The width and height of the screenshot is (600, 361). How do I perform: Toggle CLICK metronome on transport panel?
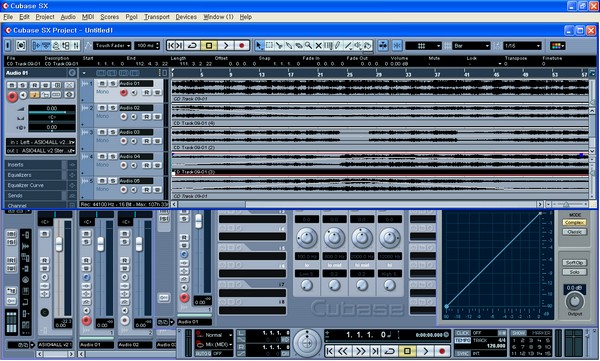coord(463,333)
